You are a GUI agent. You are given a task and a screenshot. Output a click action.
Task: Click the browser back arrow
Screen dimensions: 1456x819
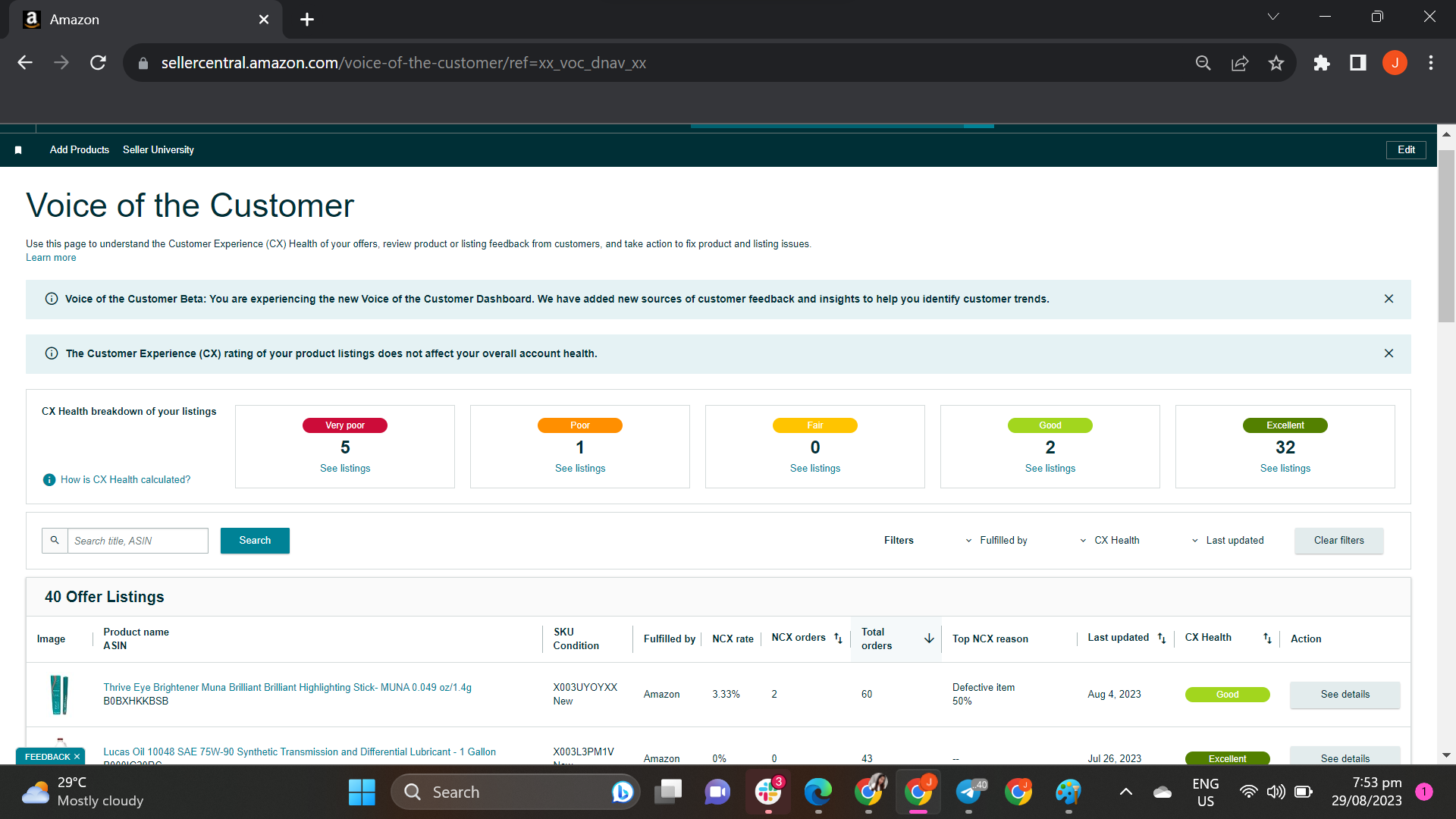pos(25,63)
